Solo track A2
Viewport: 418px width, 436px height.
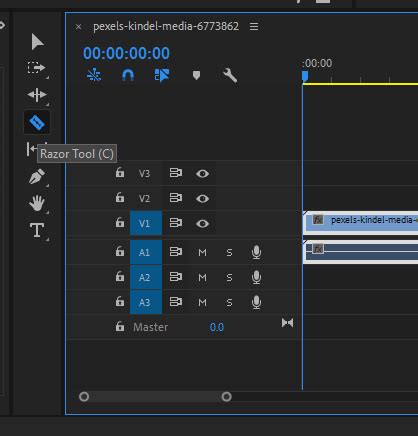coord(229,278)
